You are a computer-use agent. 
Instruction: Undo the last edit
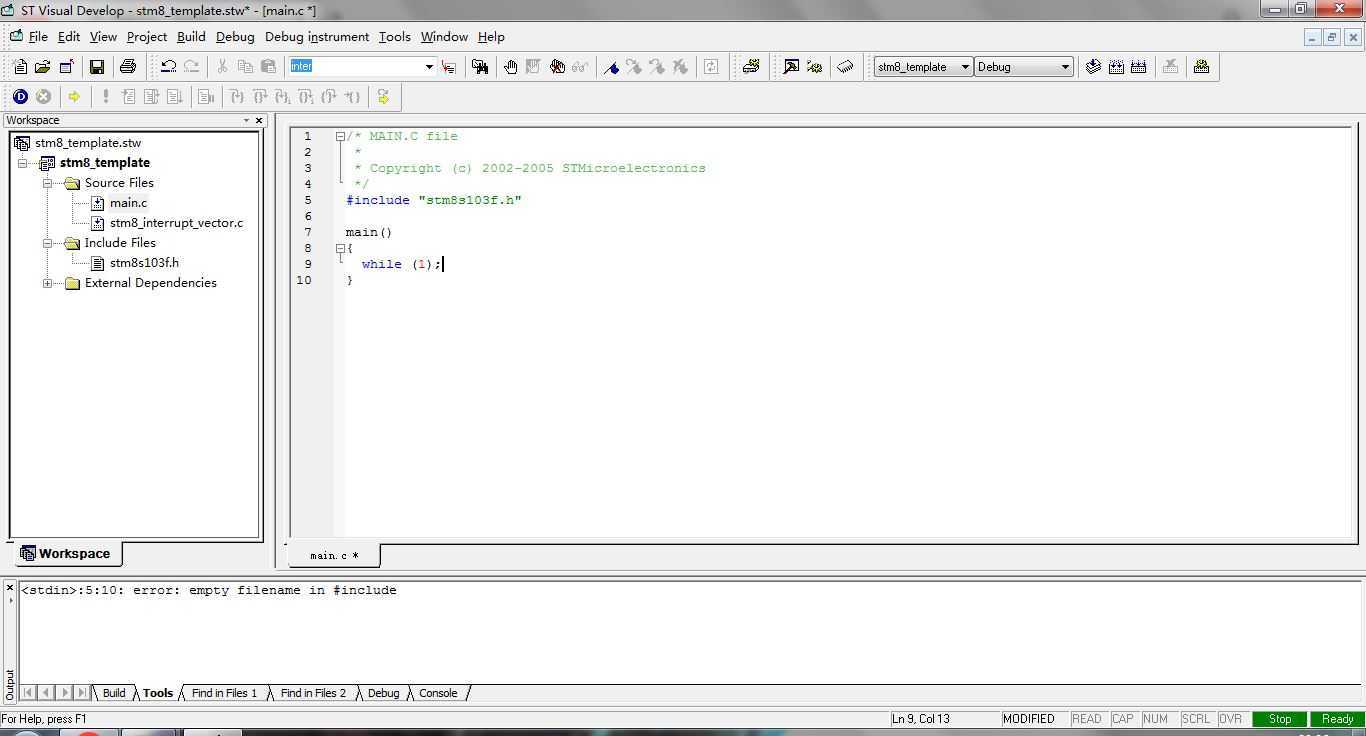(x=168, y=67)
